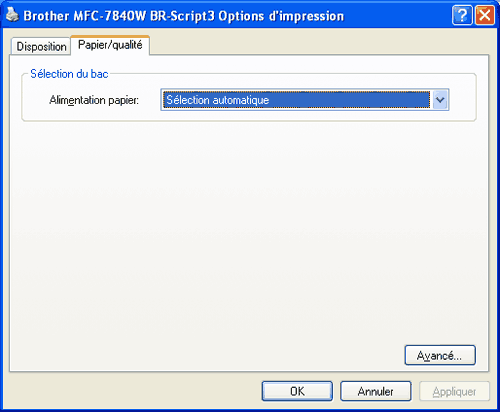Switch to the Disposition tab

click(x=41, y=46)
